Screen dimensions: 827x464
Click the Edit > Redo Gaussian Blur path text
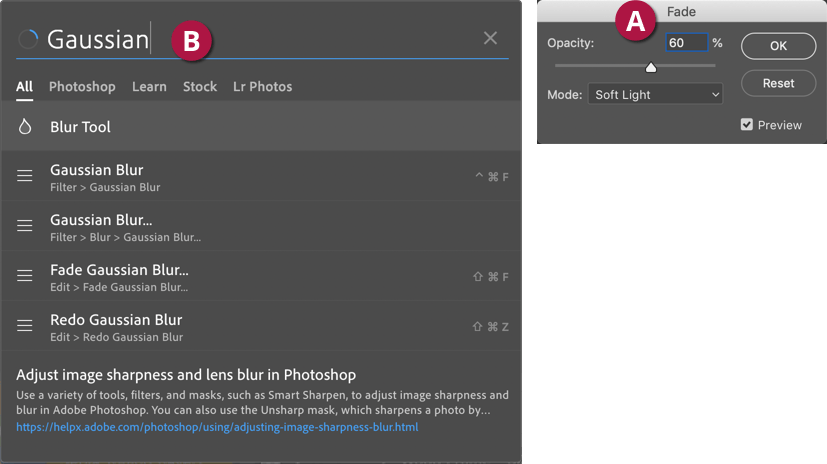point(117,337)
